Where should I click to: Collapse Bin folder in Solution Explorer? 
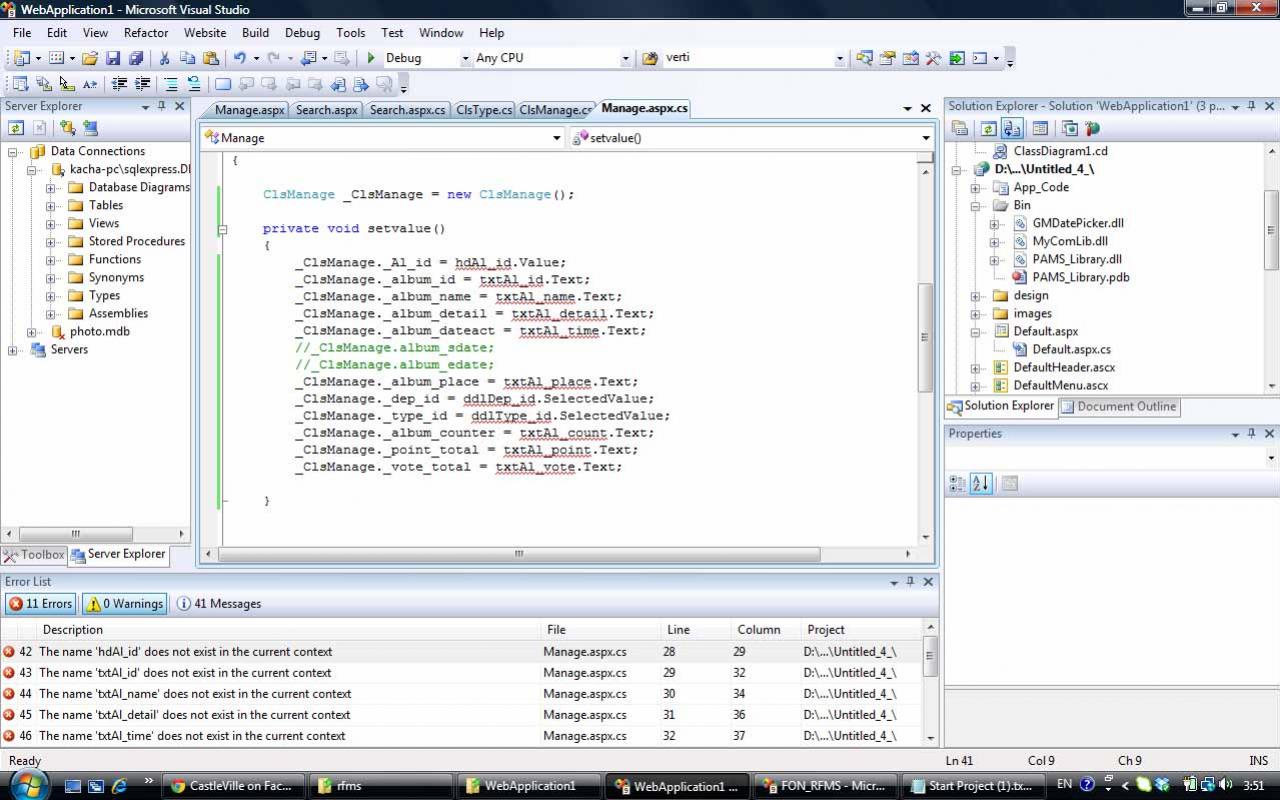[975, 205]
